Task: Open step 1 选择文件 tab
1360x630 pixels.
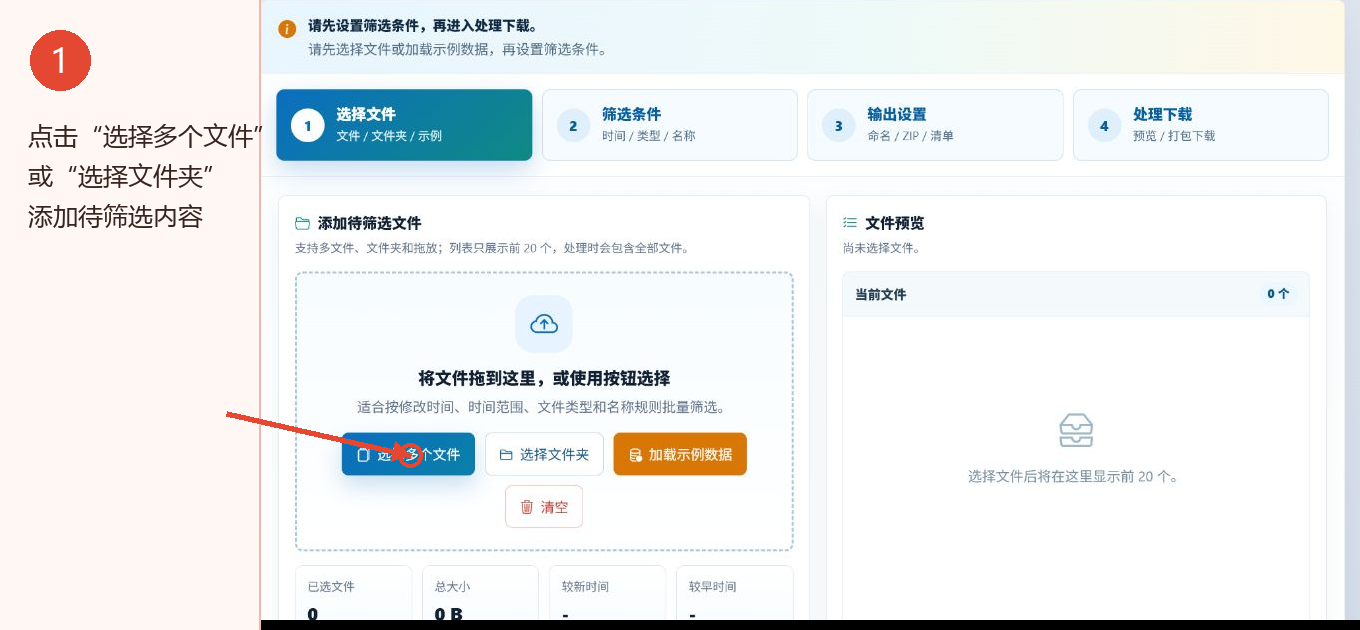Action: coord(404,125)
